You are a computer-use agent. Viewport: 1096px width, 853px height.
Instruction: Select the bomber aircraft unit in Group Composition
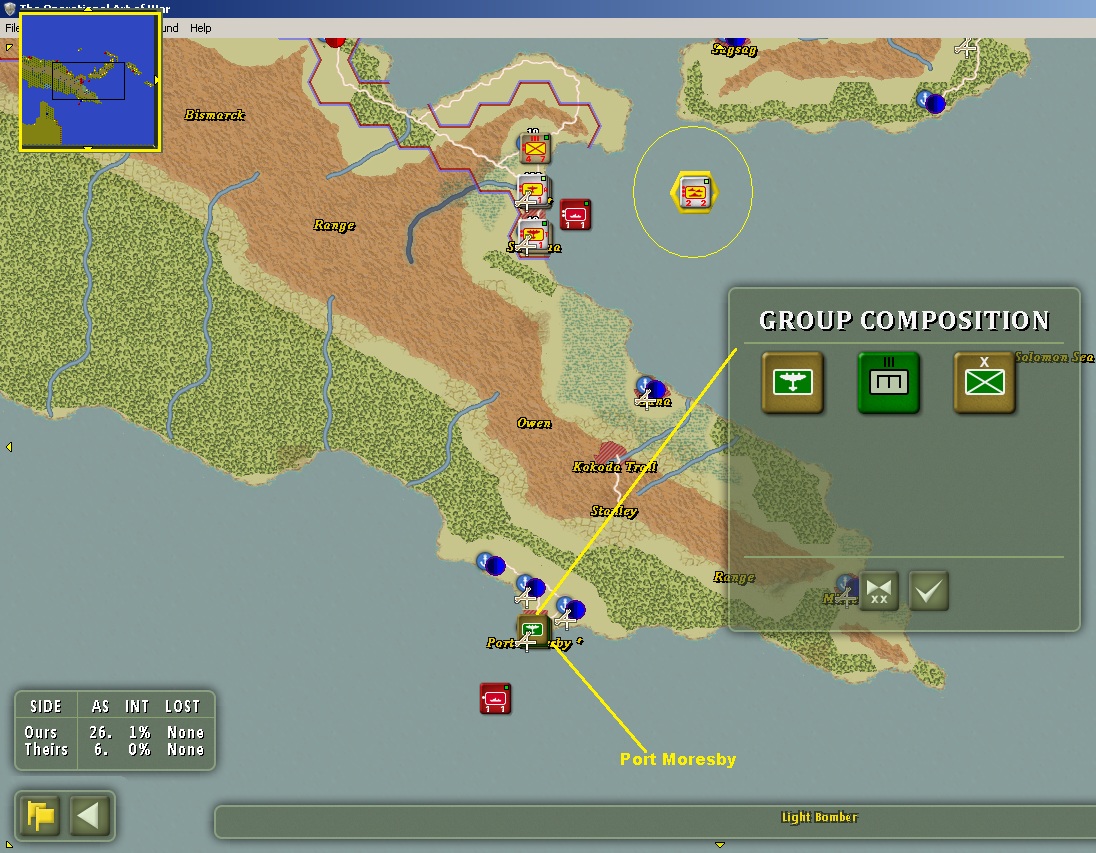click(x=793, y=382)
